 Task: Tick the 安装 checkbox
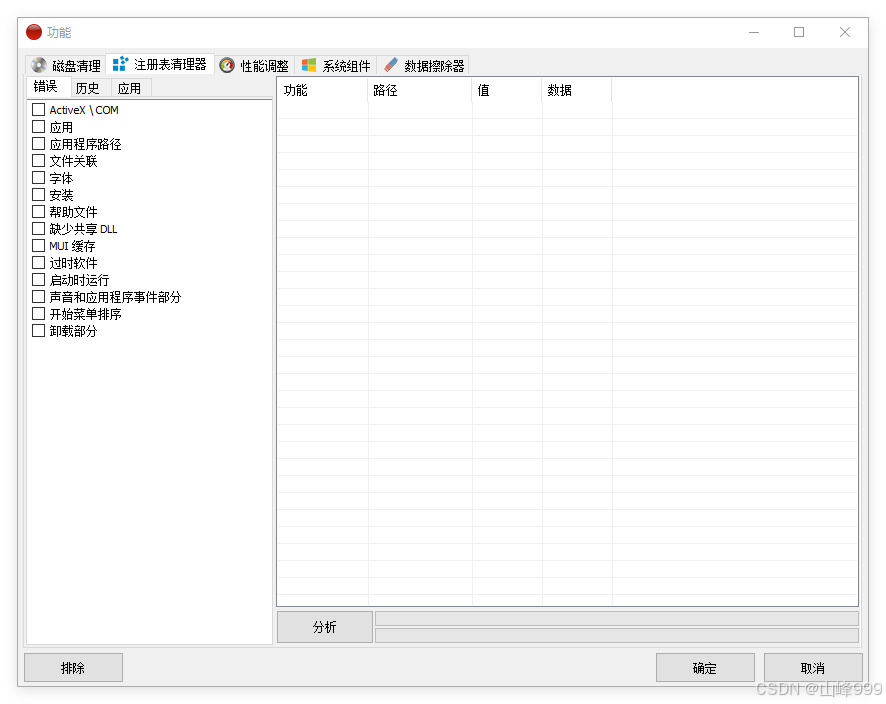(x=38, y=194)
